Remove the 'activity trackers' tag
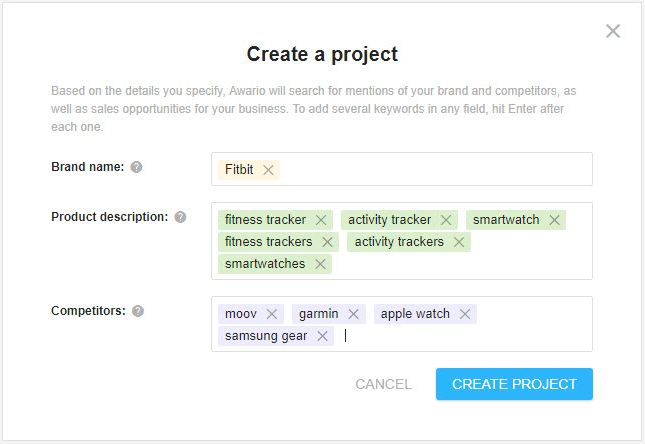 459,242
